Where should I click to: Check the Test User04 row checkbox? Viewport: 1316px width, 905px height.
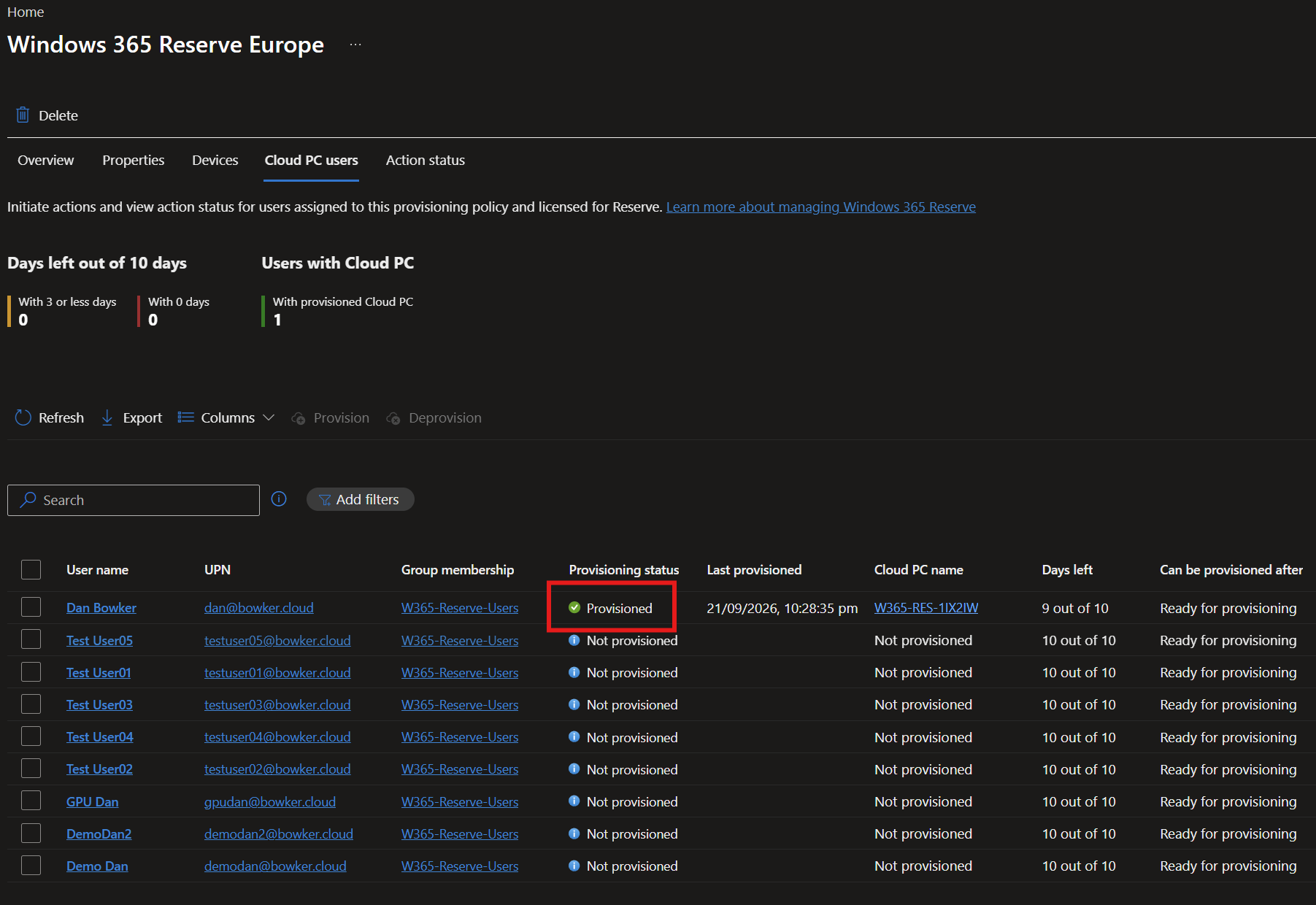coord(31,736)
